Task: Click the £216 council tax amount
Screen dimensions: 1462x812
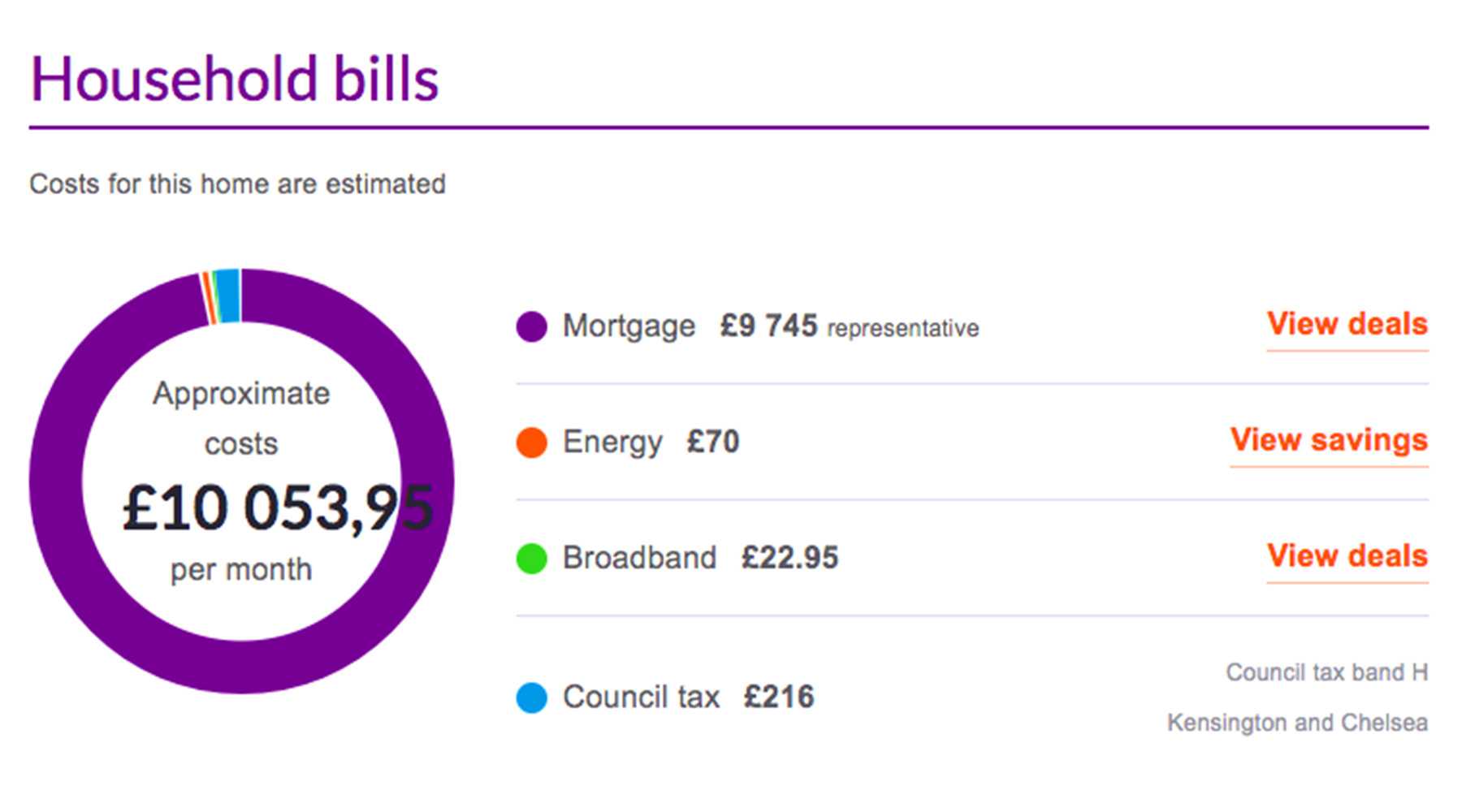Action: [x=779, y=698]
